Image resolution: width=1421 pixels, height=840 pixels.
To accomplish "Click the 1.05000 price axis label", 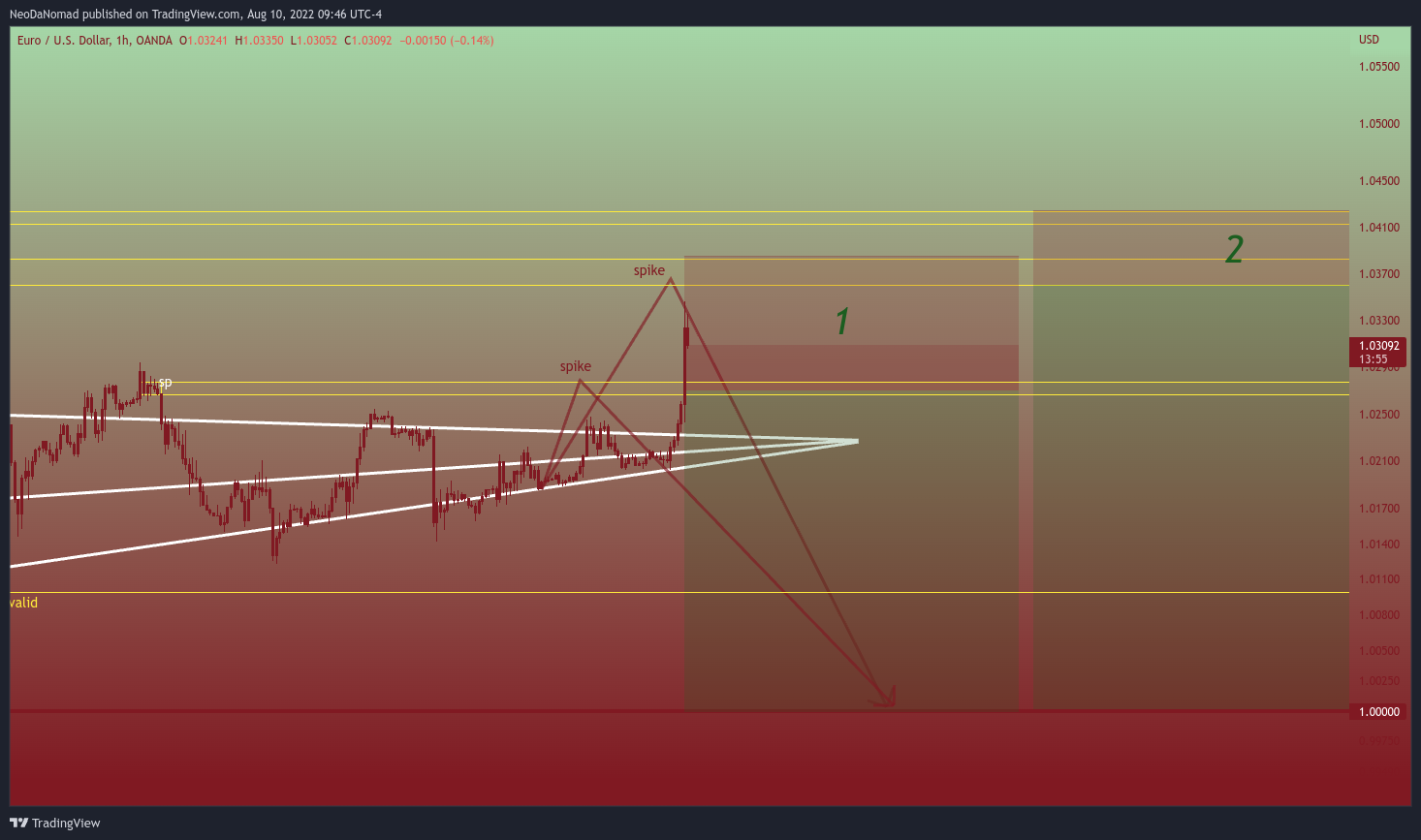I will pyautogui.click(x=1379, y=124).
